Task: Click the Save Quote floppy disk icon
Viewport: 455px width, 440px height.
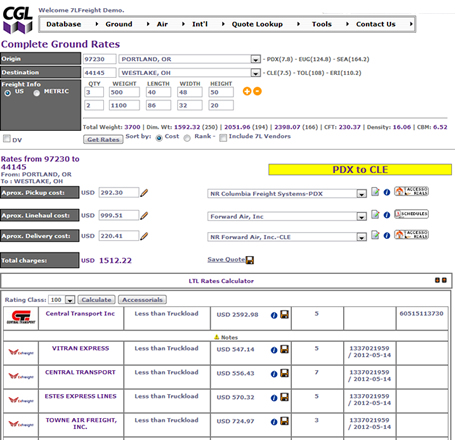Action: 250,260
